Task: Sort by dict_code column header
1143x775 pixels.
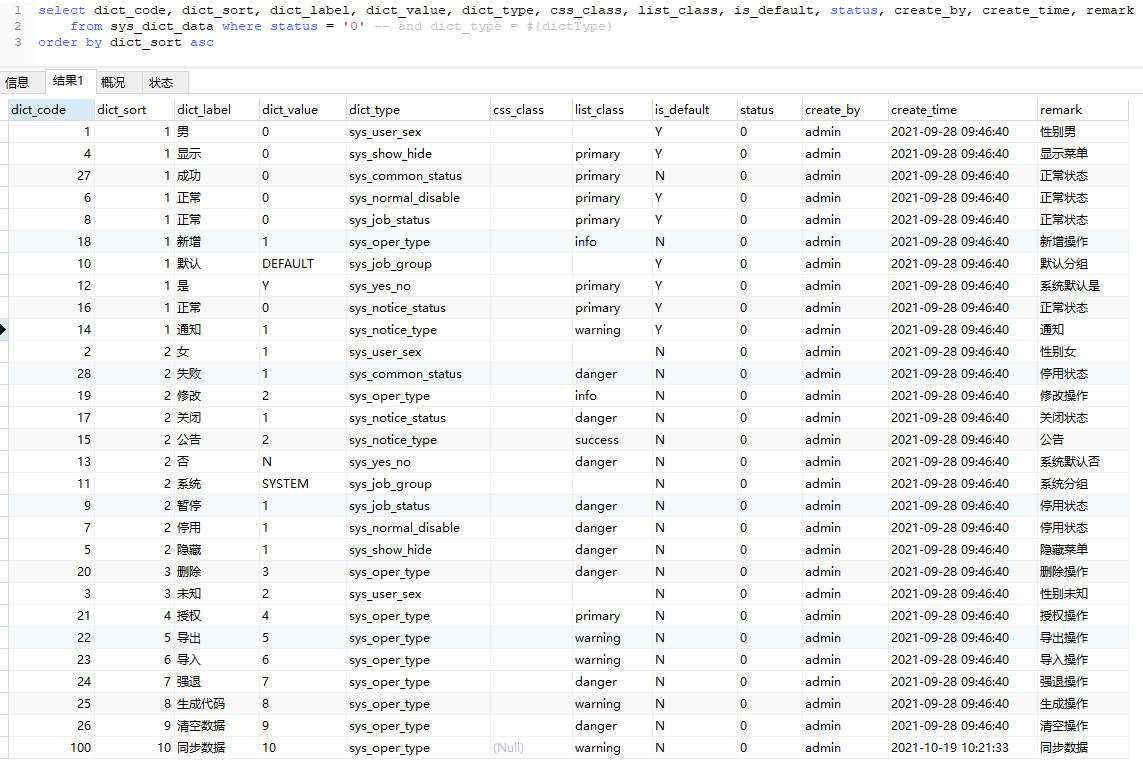Action: pyautogui.click(x=51, y=109)
